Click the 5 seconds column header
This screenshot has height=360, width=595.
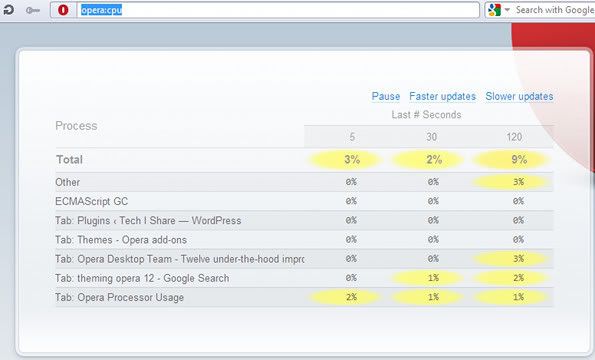click(352, 137)
